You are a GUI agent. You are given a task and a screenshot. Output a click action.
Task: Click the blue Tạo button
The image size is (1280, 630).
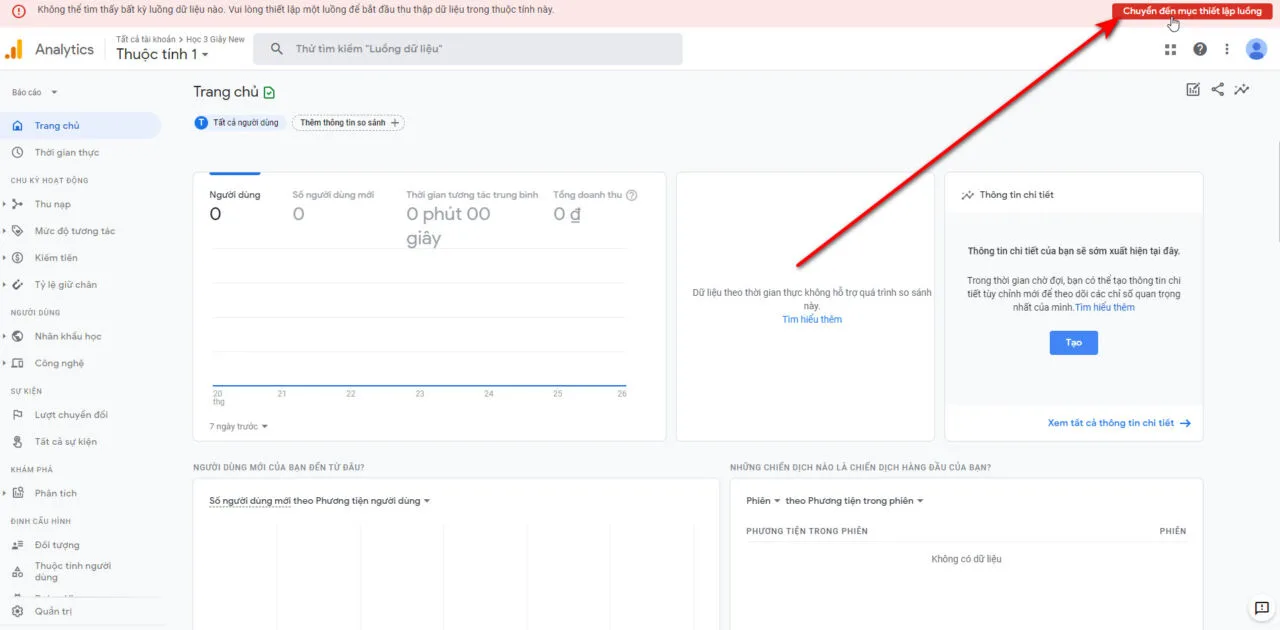pyautogui.click(x=1073, y=342)
